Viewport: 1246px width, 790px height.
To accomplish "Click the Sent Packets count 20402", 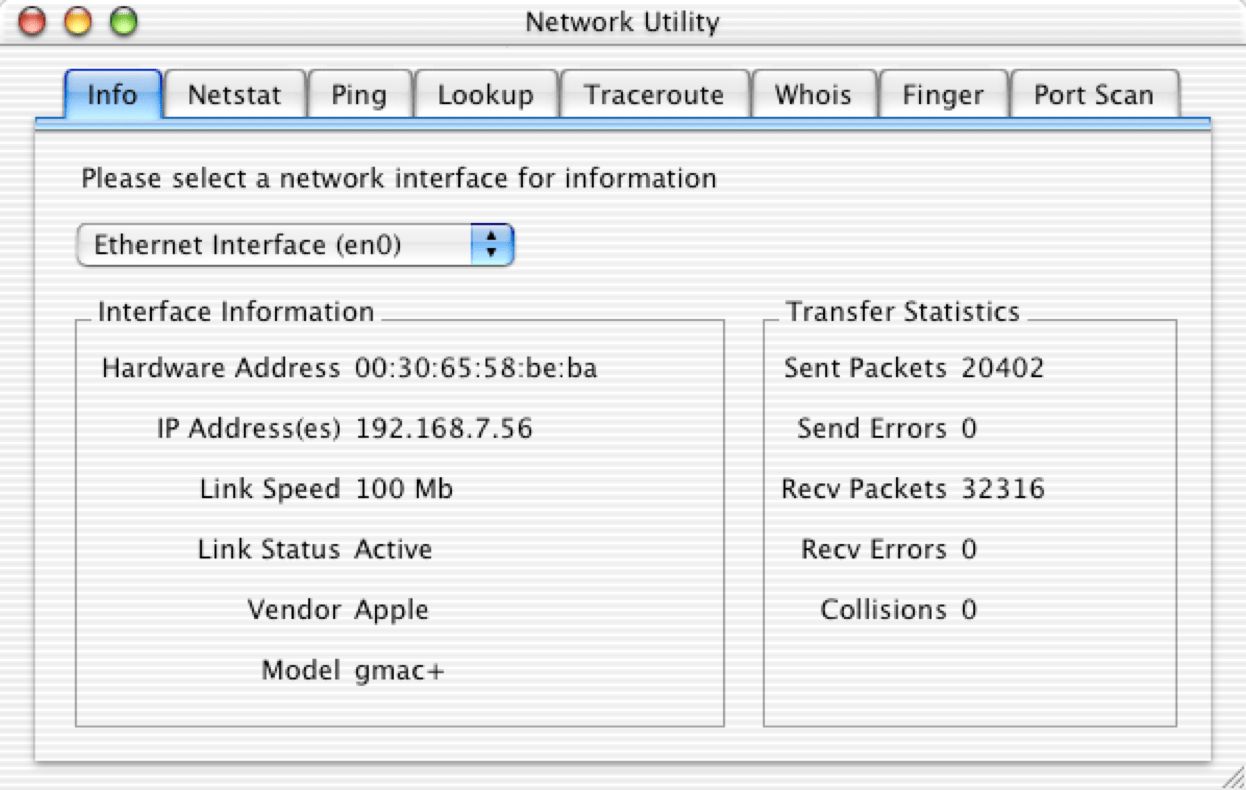I will (x=1002, y=368).
